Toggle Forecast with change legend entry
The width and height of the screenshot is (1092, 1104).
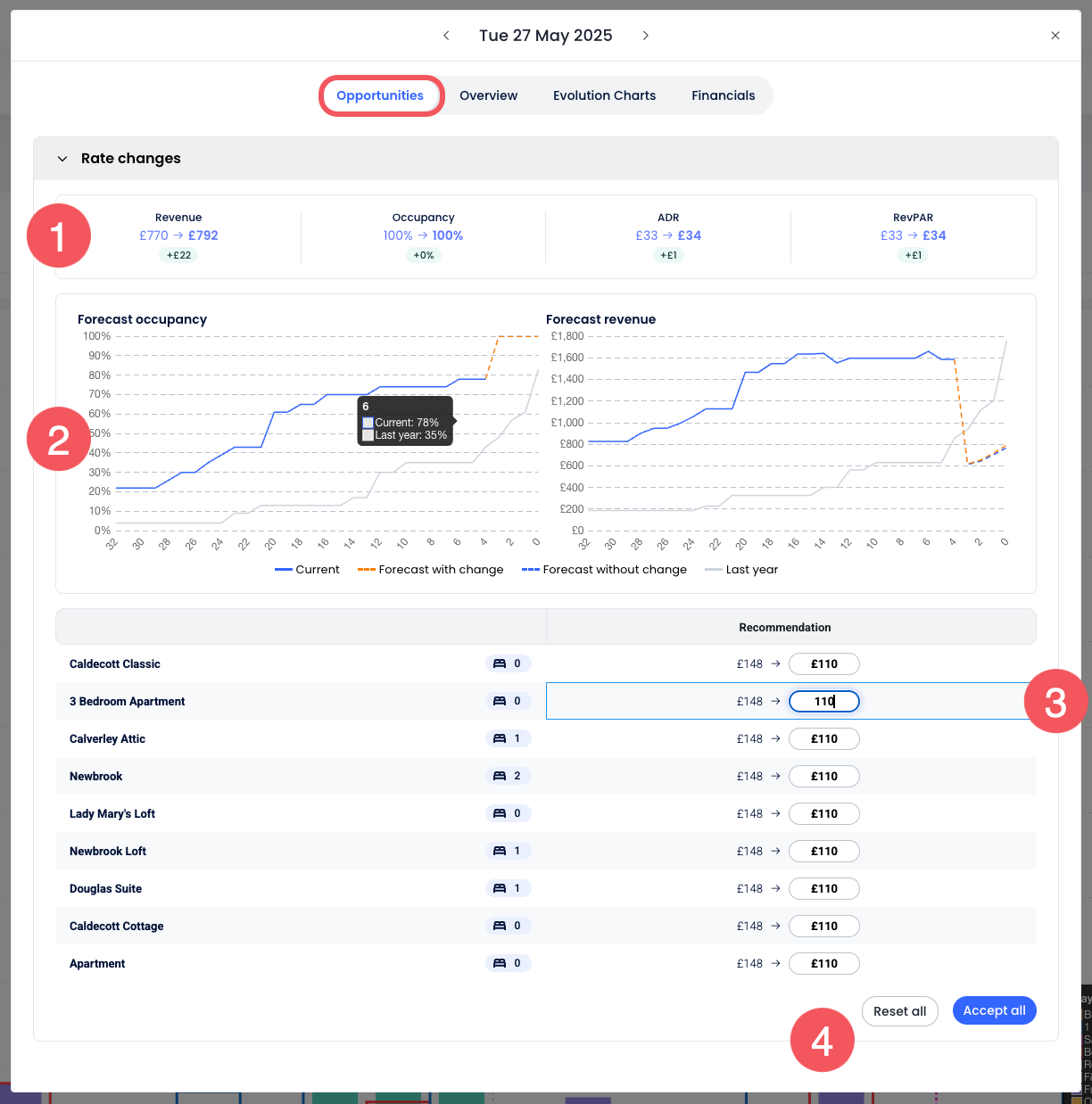(x=430, y=570)
